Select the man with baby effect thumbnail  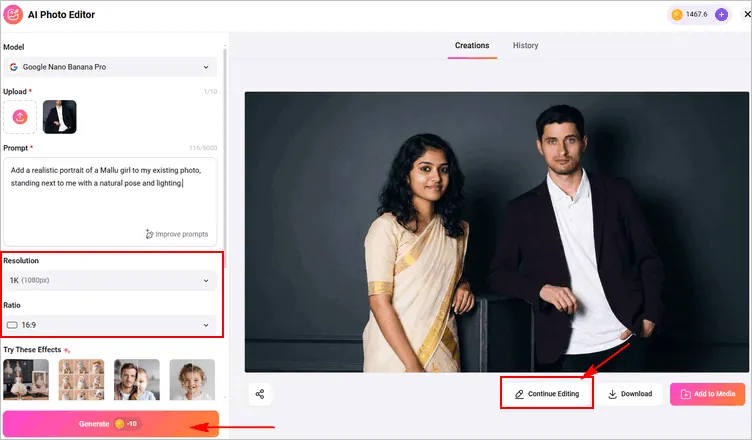point(137,380)
